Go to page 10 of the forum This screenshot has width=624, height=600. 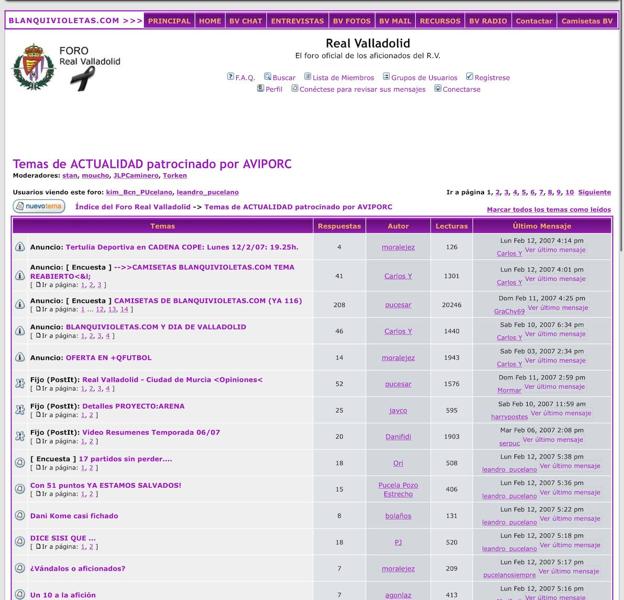[569, 192]
